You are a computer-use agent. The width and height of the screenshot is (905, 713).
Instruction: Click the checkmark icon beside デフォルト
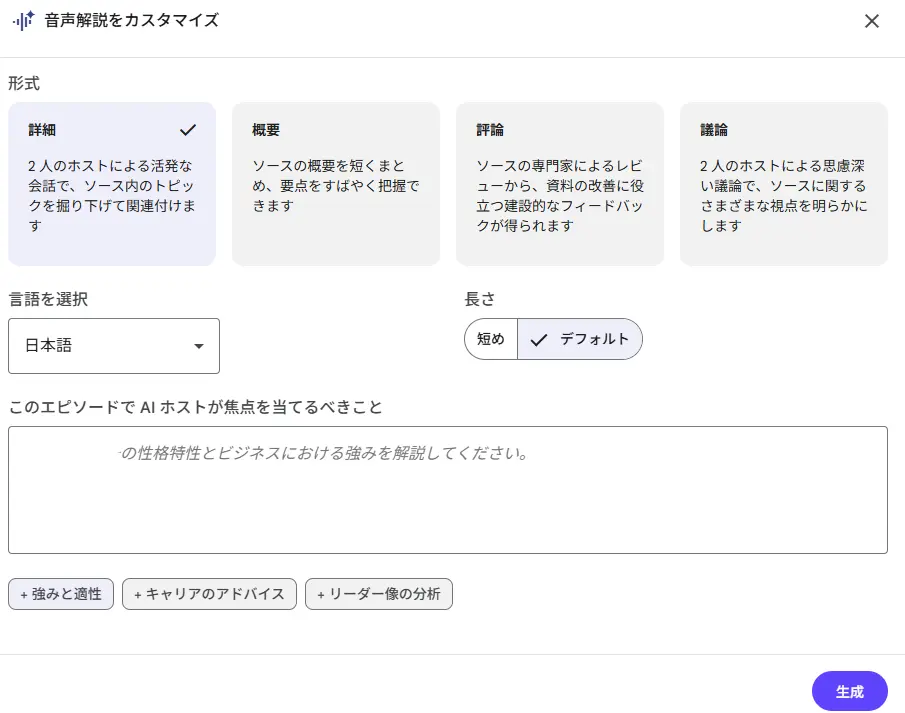pos(538,340)
